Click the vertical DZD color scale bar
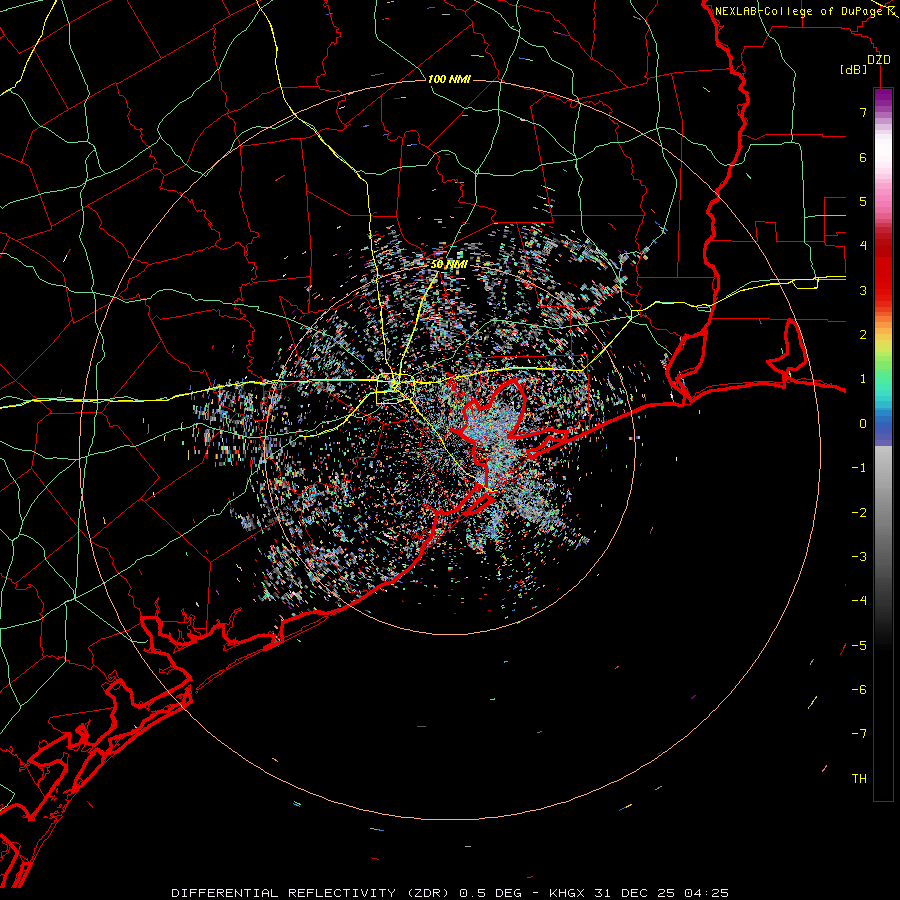The height and width of the screenshot is (900, 900). [x=883, y=444]
